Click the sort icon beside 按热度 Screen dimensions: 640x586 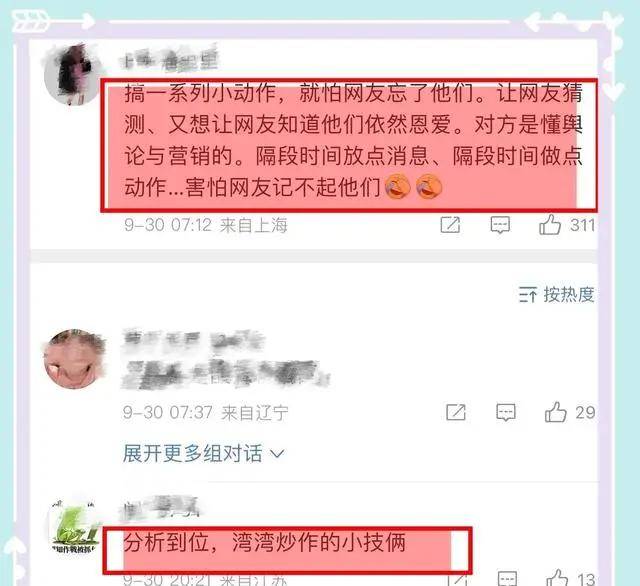(527, 294)
